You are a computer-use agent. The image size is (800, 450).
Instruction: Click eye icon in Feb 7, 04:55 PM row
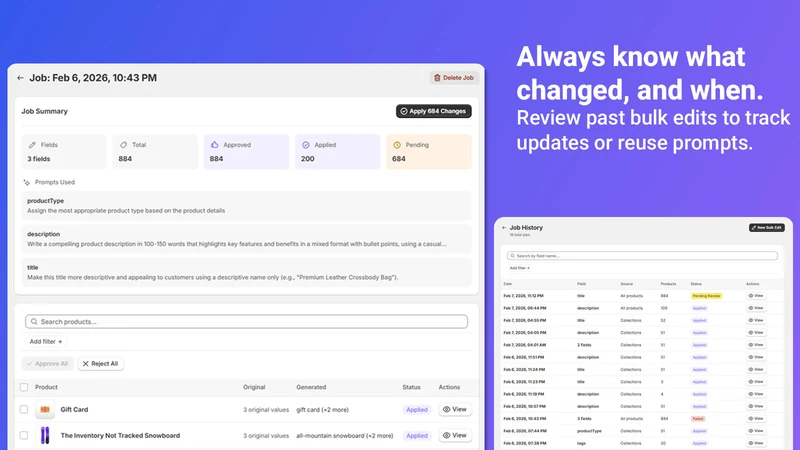751,320
